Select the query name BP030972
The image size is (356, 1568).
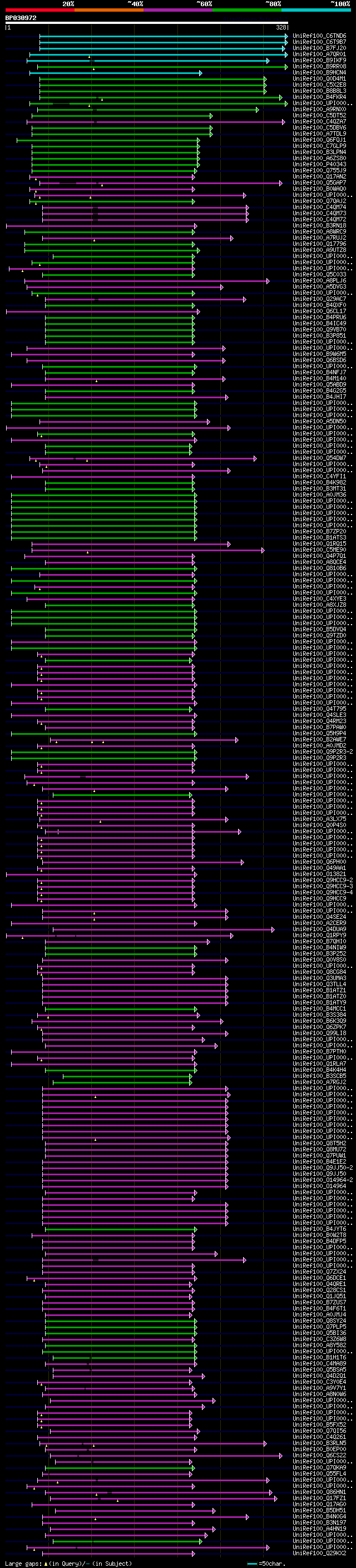point(21,18)
